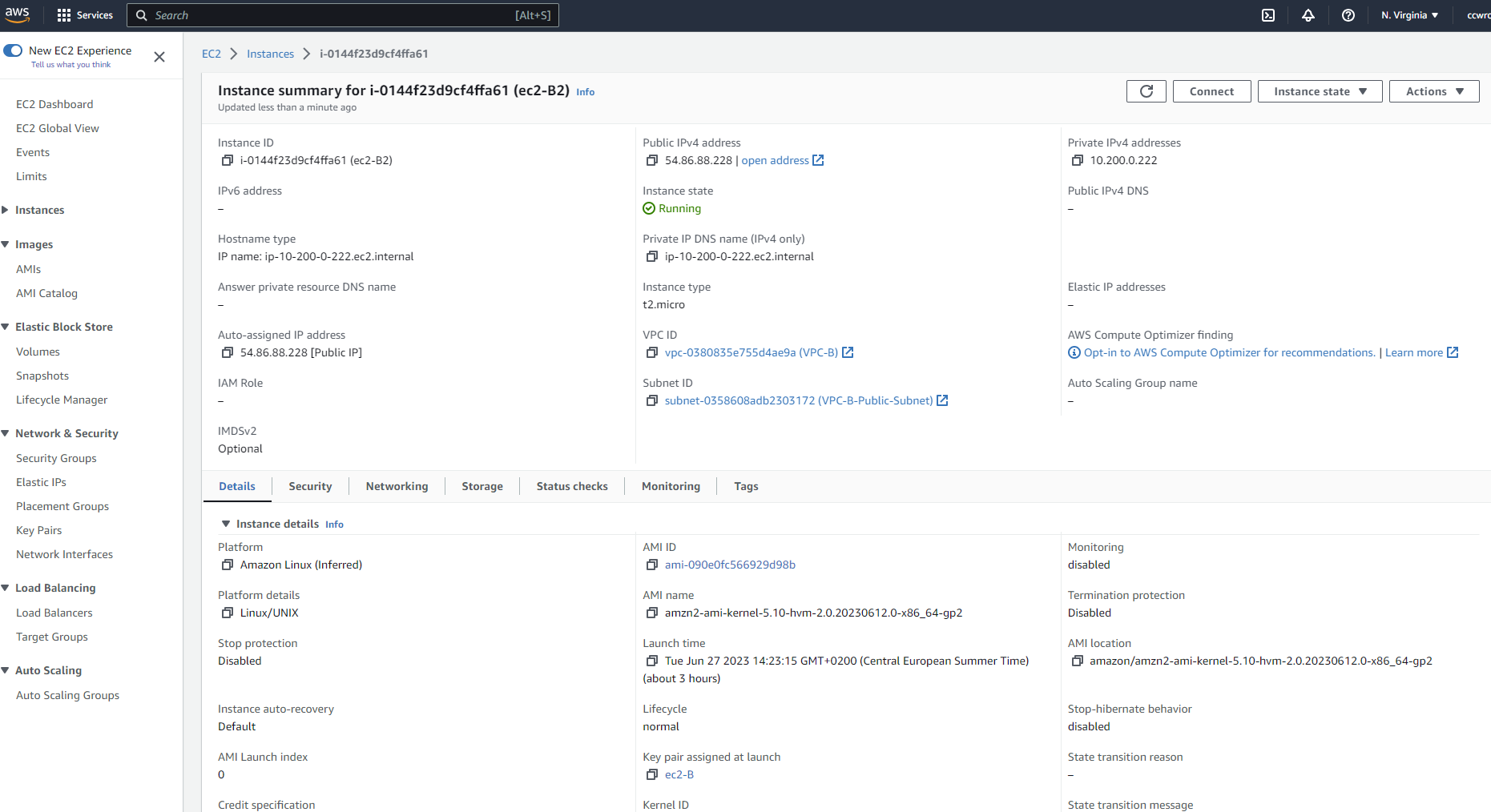Copy the public IPv4 address 54.86.88.228
1491x812 pixels.
pyautogui.click(x=652, y=161)
